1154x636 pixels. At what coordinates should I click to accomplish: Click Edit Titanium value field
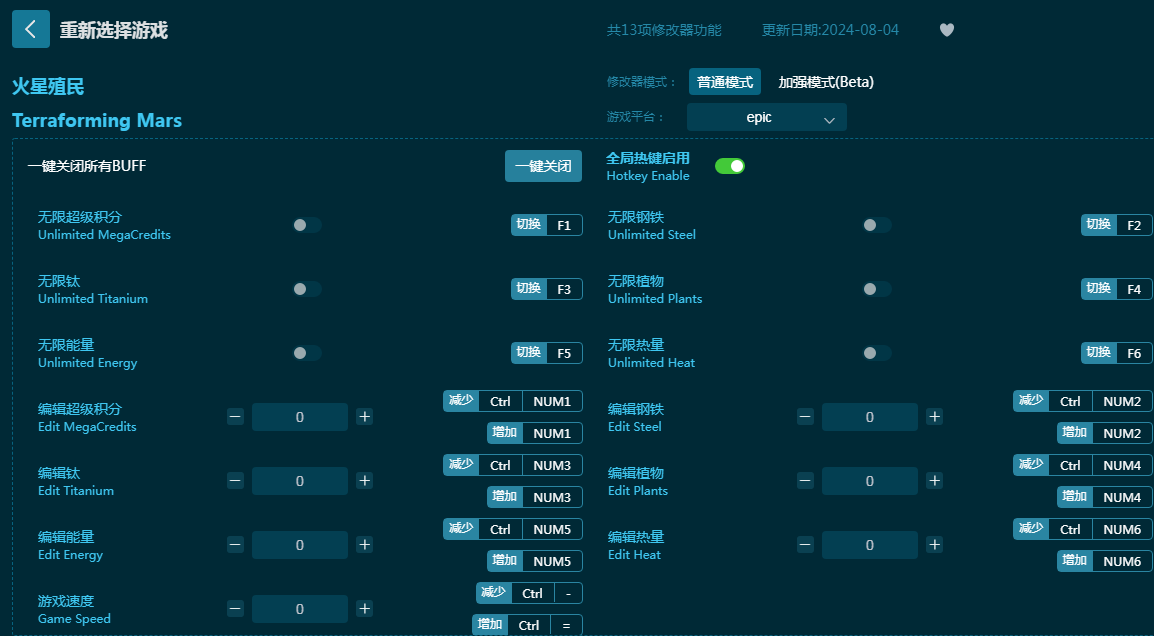(x=300, y=481)
